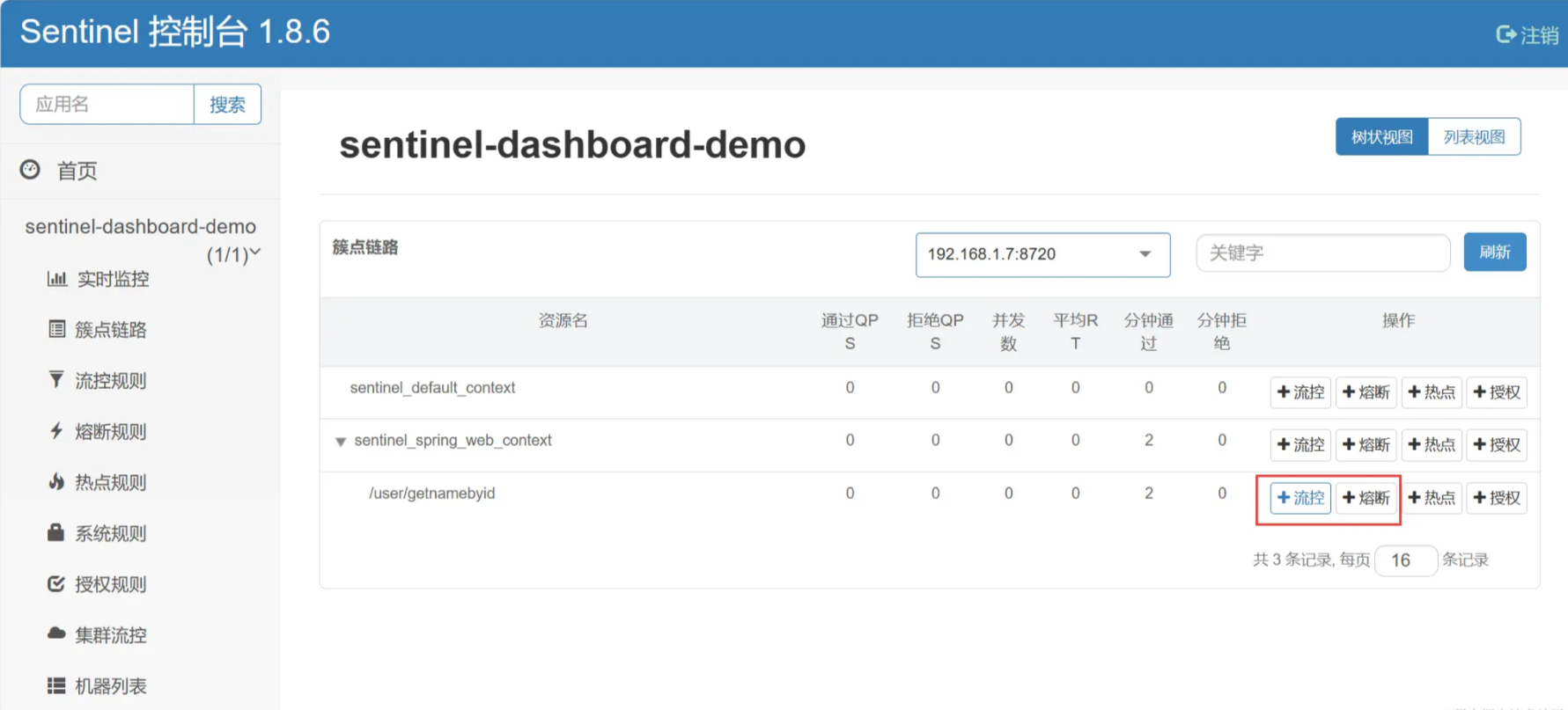
Task: Click the lock icon for 系统规则
Action: [x=55, y=532]
